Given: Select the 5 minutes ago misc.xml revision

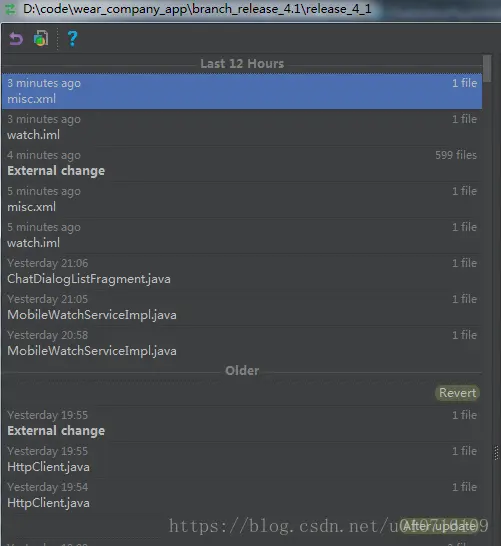Looking at the screenshot, I should pyautogui.click(x=242, y=199).
